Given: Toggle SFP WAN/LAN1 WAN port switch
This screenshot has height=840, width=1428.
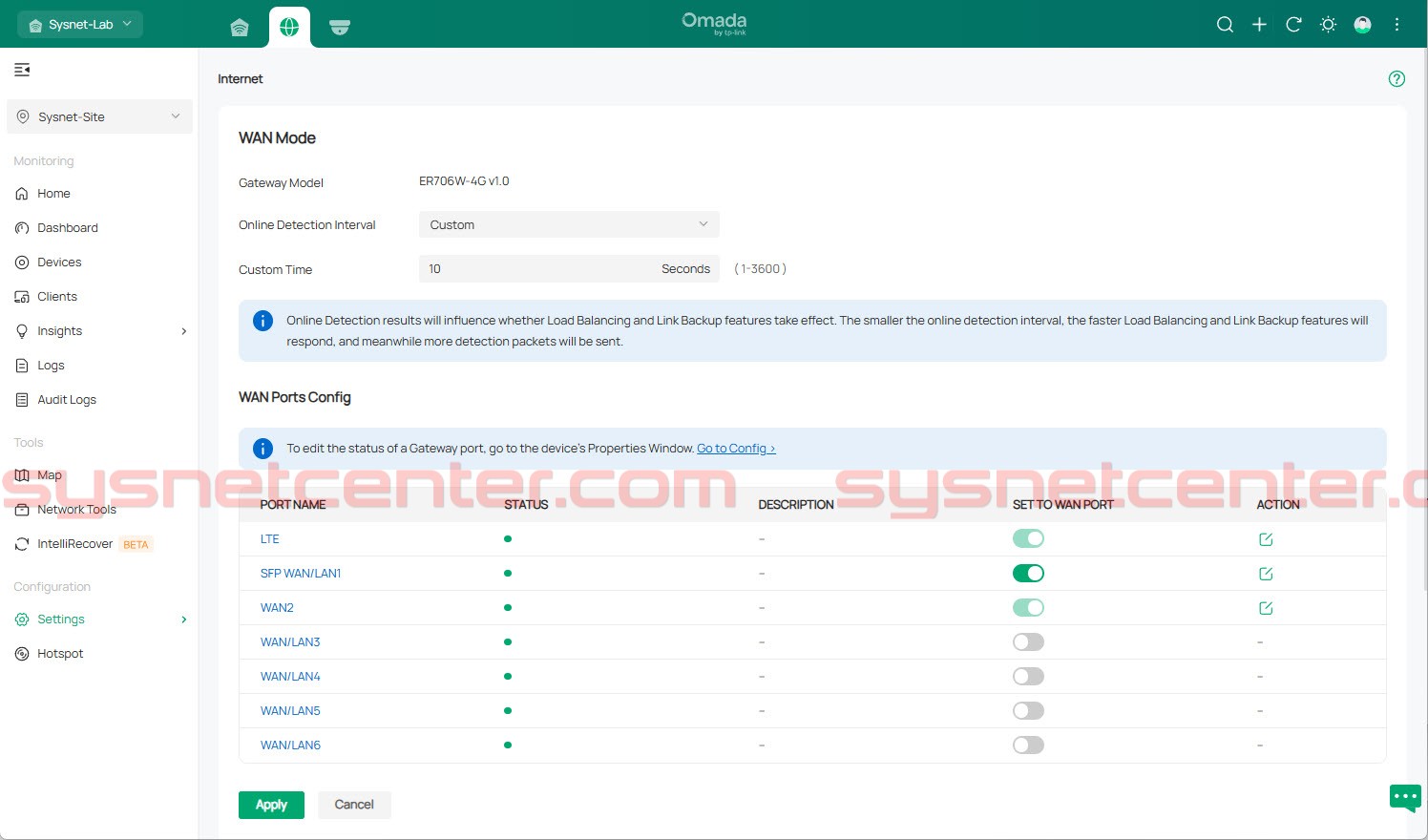Looking at the screenshot, I should tap(1028, 574).
